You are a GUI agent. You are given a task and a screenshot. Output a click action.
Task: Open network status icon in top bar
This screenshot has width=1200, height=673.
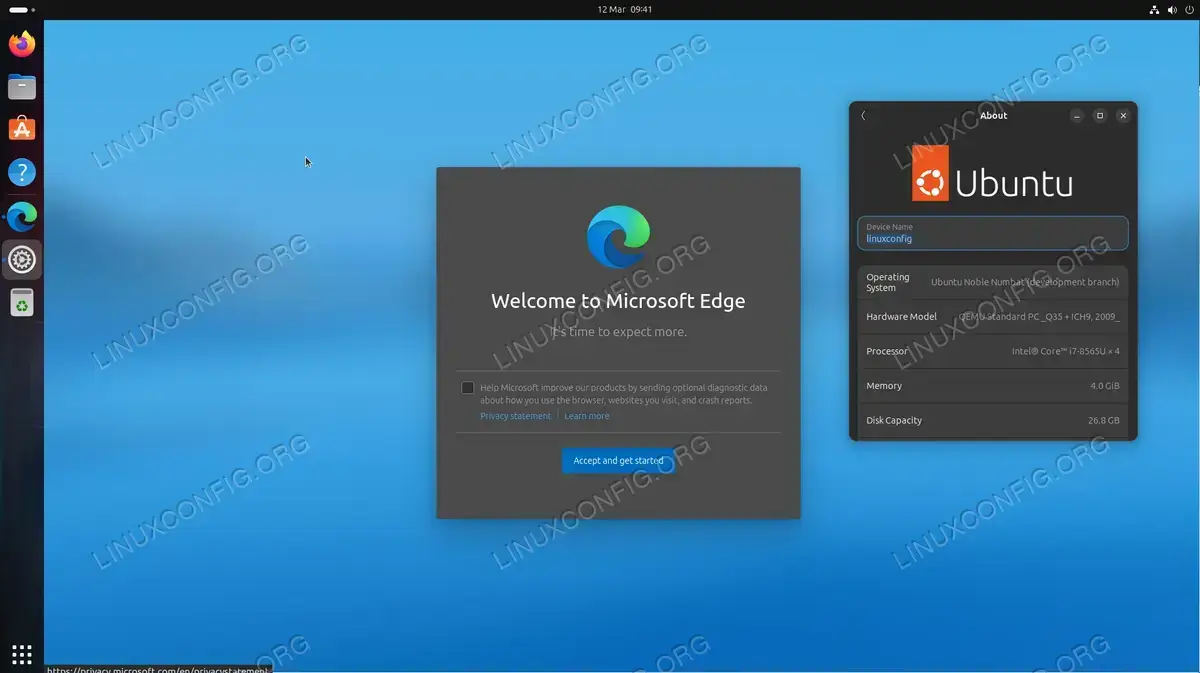pyautogui.click(x=1154, y=9)
